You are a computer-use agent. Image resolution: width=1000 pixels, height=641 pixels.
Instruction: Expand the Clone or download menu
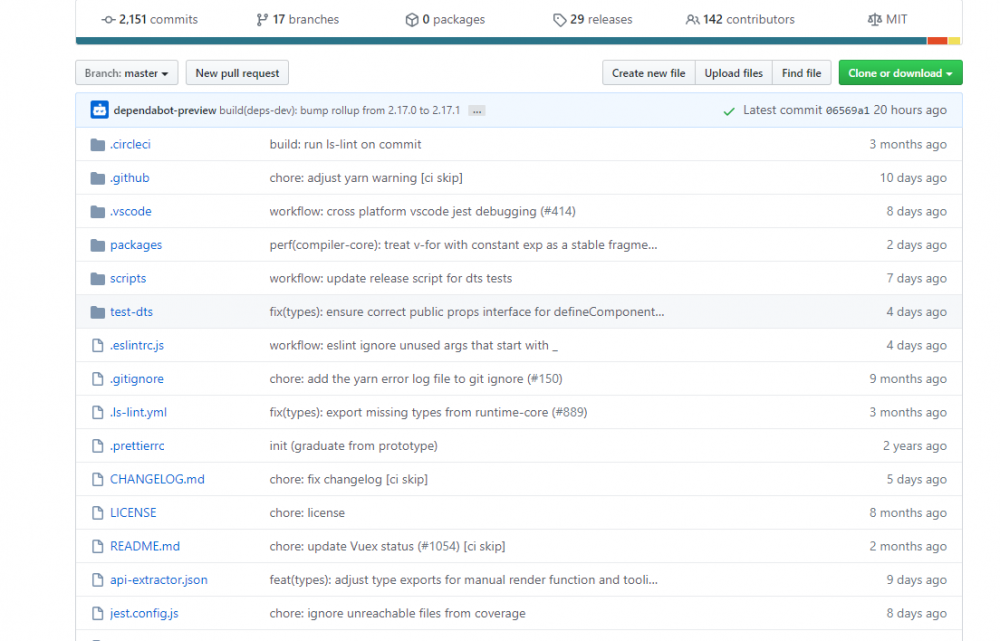(x=900, y=73)
